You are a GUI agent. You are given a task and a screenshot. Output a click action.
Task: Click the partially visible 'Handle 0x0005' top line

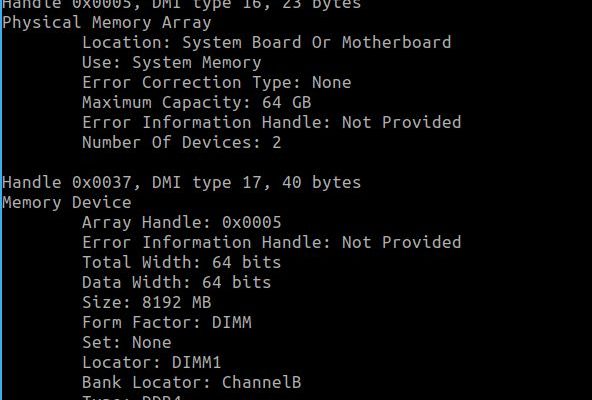click(x=182, y=5)
